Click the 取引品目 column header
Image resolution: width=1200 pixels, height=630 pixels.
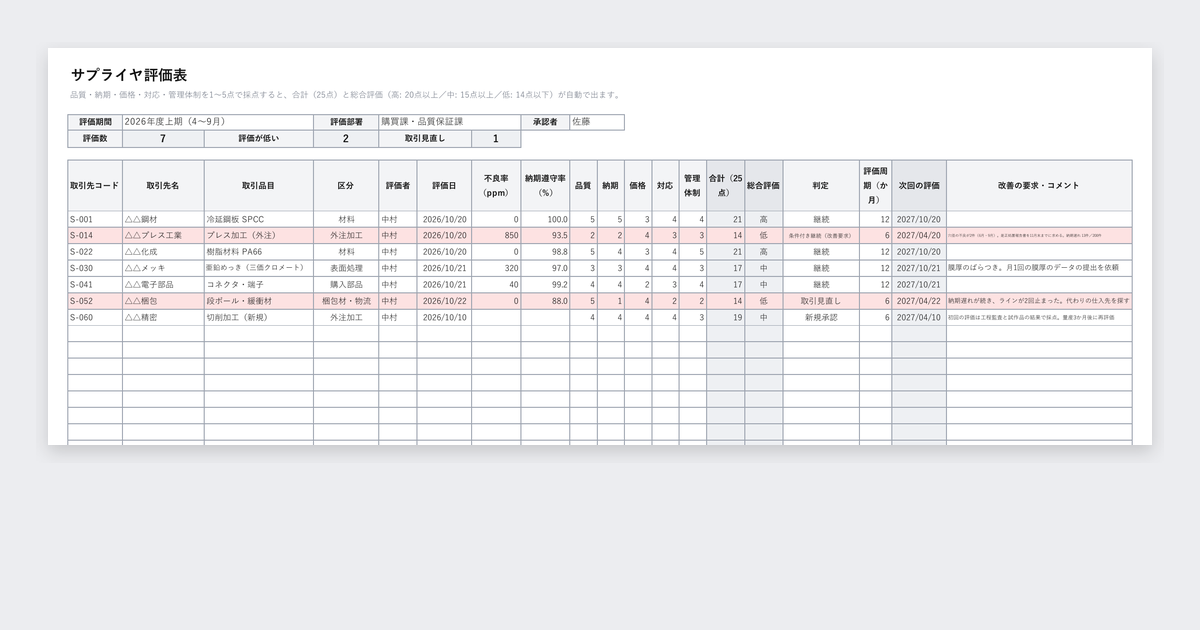[x=259, y=186]
